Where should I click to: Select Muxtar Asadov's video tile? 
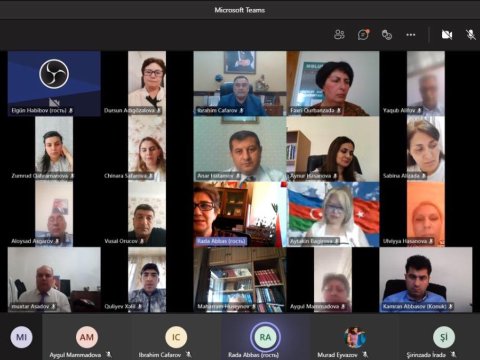[x=54, y=280]
